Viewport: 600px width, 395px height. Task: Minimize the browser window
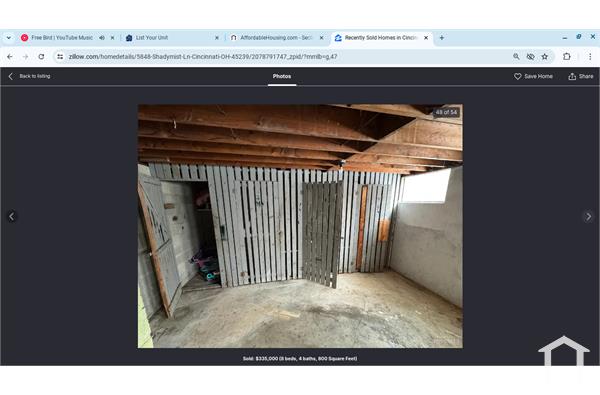click(565, 38)
